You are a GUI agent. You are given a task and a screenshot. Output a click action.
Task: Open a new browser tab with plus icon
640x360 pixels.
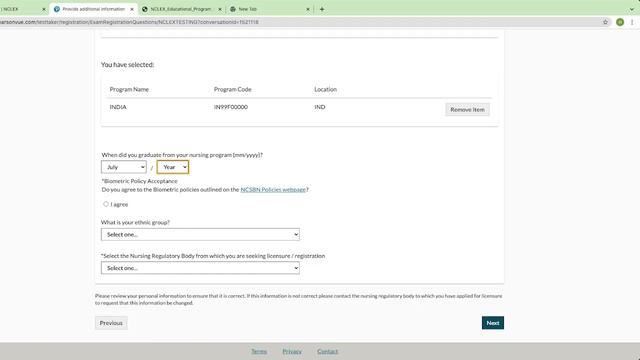pos(322,9)
